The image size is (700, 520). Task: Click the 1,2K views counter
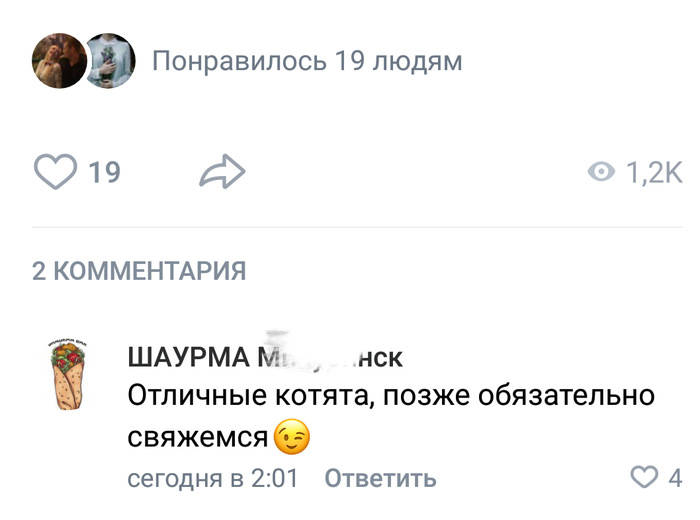tap(653, 173)
